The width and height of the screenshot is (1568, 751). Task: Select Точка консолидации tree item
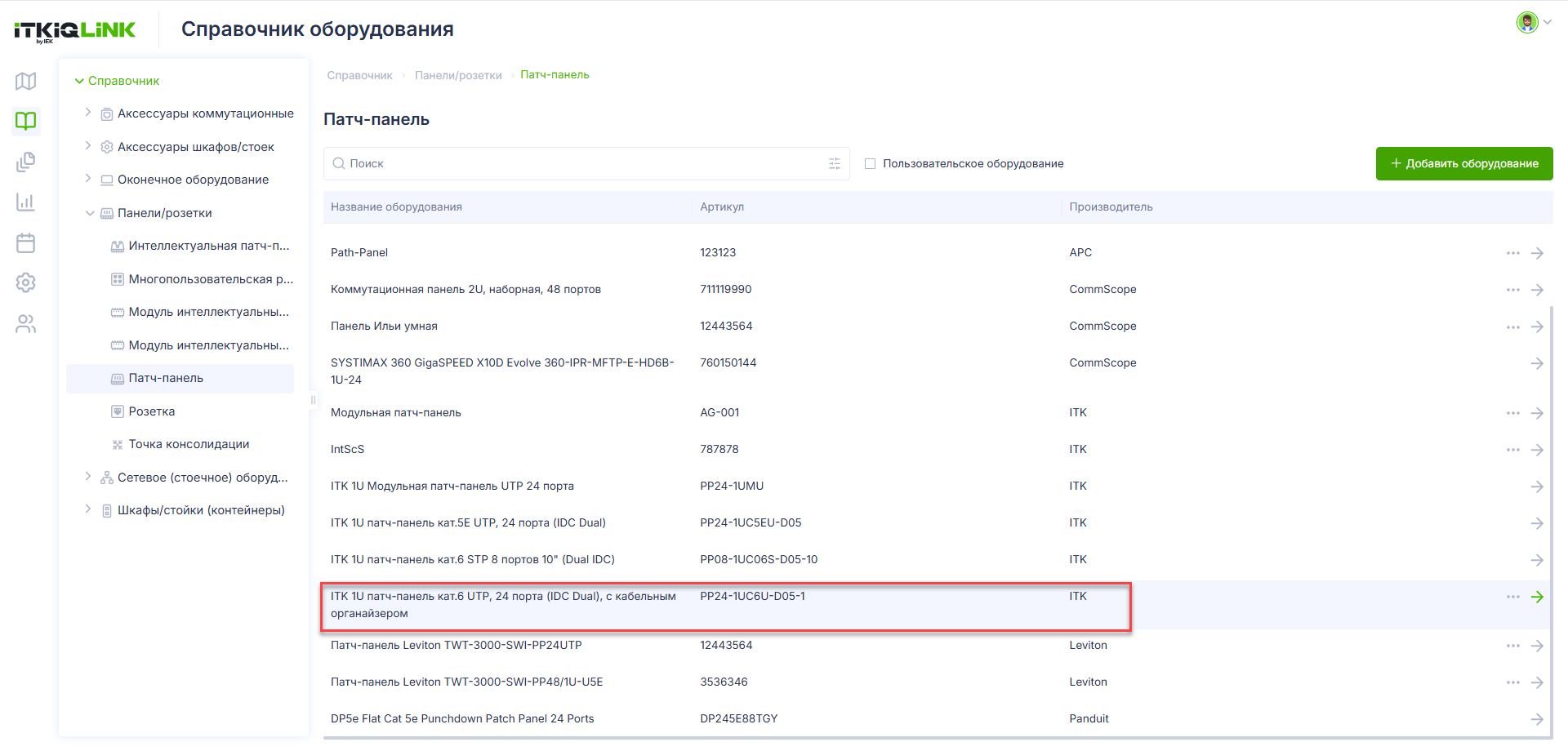[x=180, y=444]
